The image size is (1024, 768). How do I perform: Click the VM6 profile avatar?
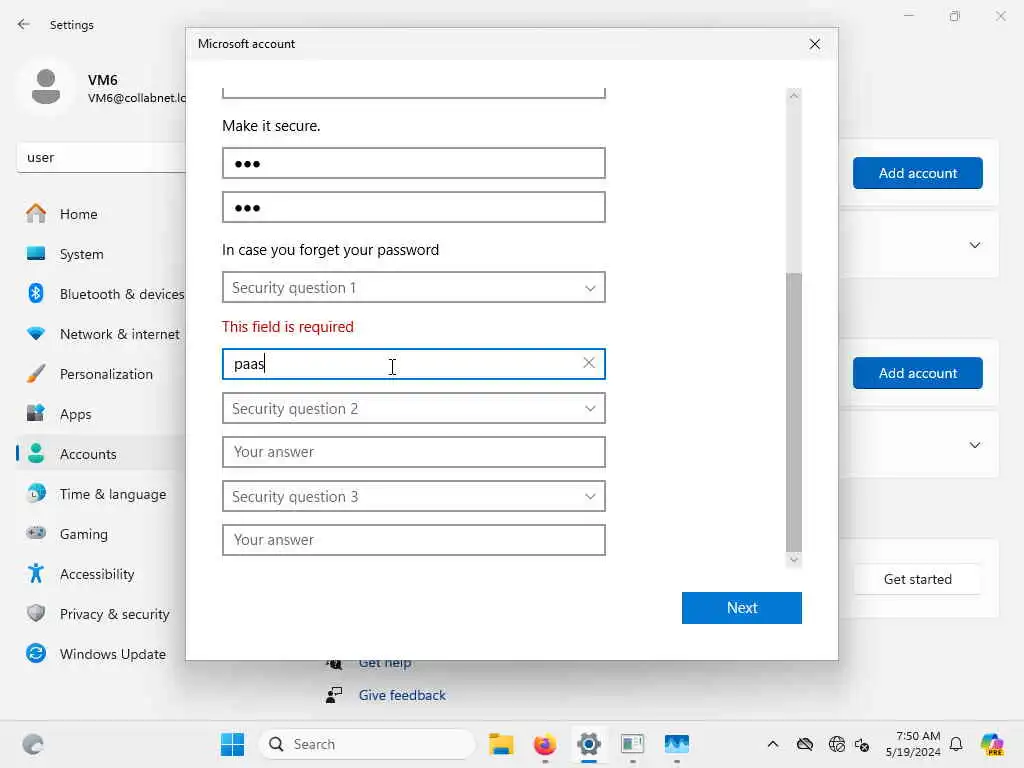46,88
